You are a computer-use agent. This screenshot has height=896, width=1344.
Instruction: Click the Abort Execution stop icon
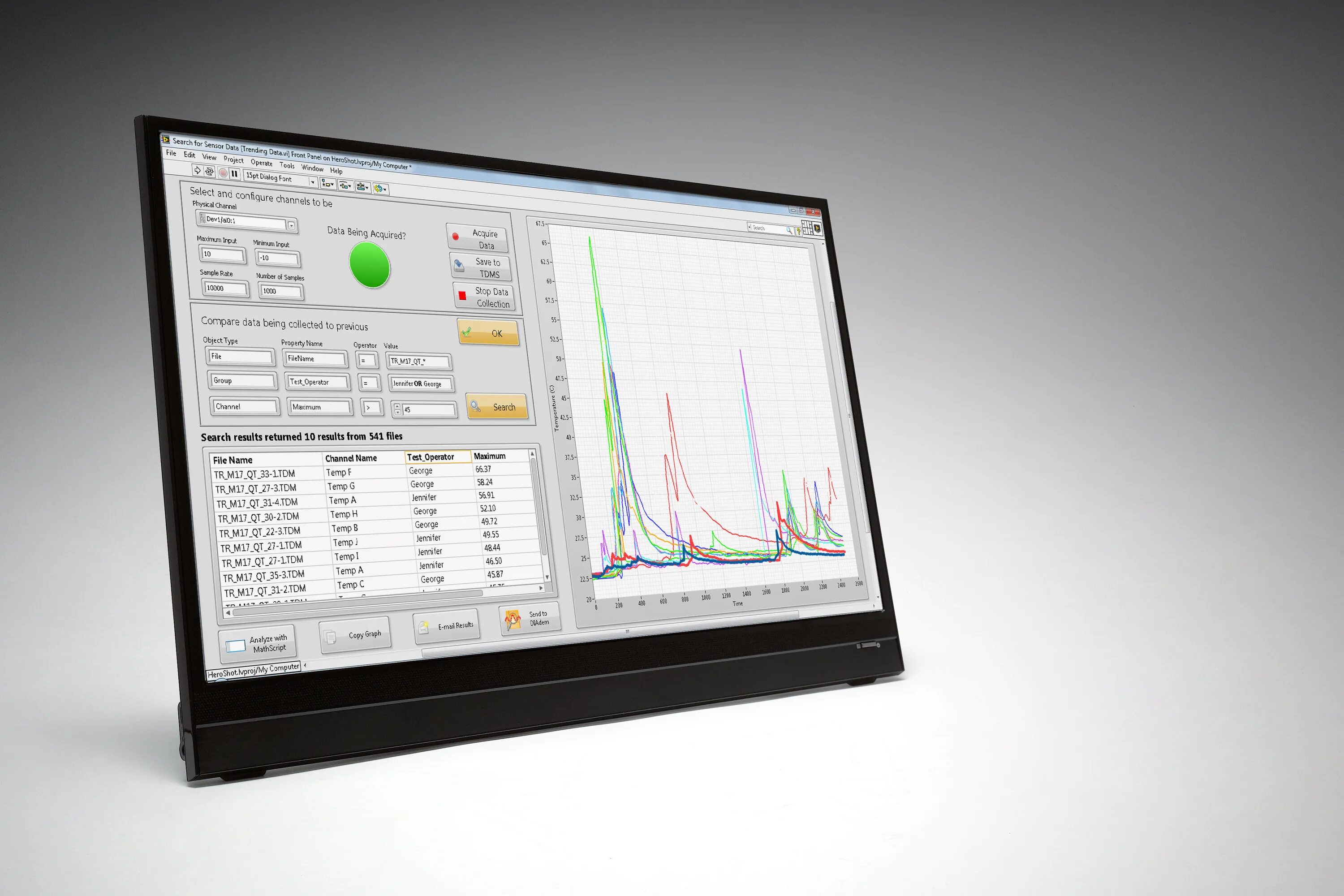click(x=224, y=172)
